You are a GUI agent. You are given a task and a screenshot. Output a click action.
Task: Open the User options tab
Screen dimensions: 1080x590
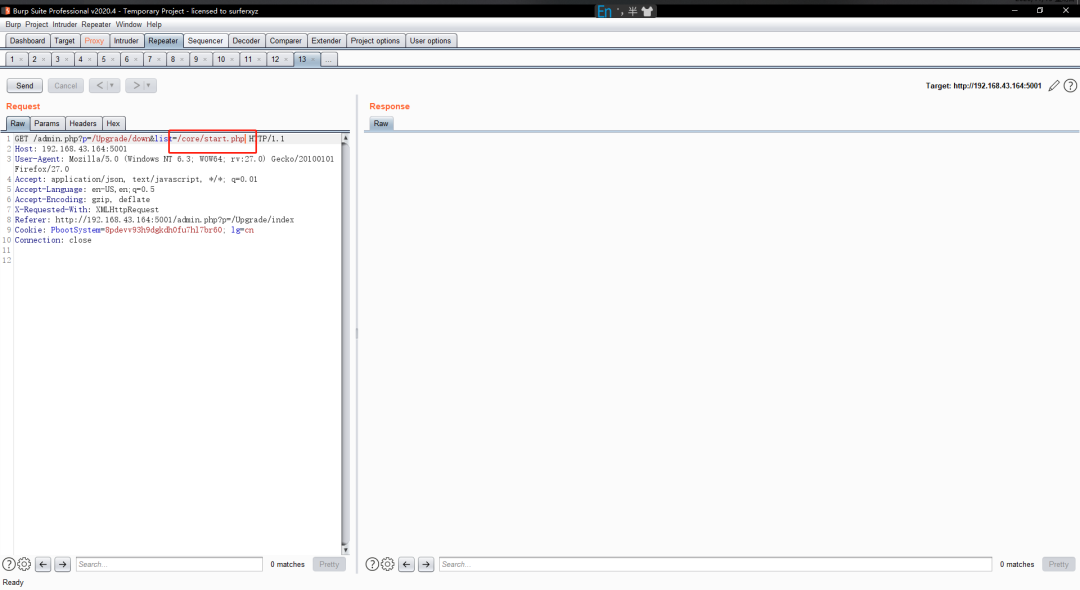430,41
